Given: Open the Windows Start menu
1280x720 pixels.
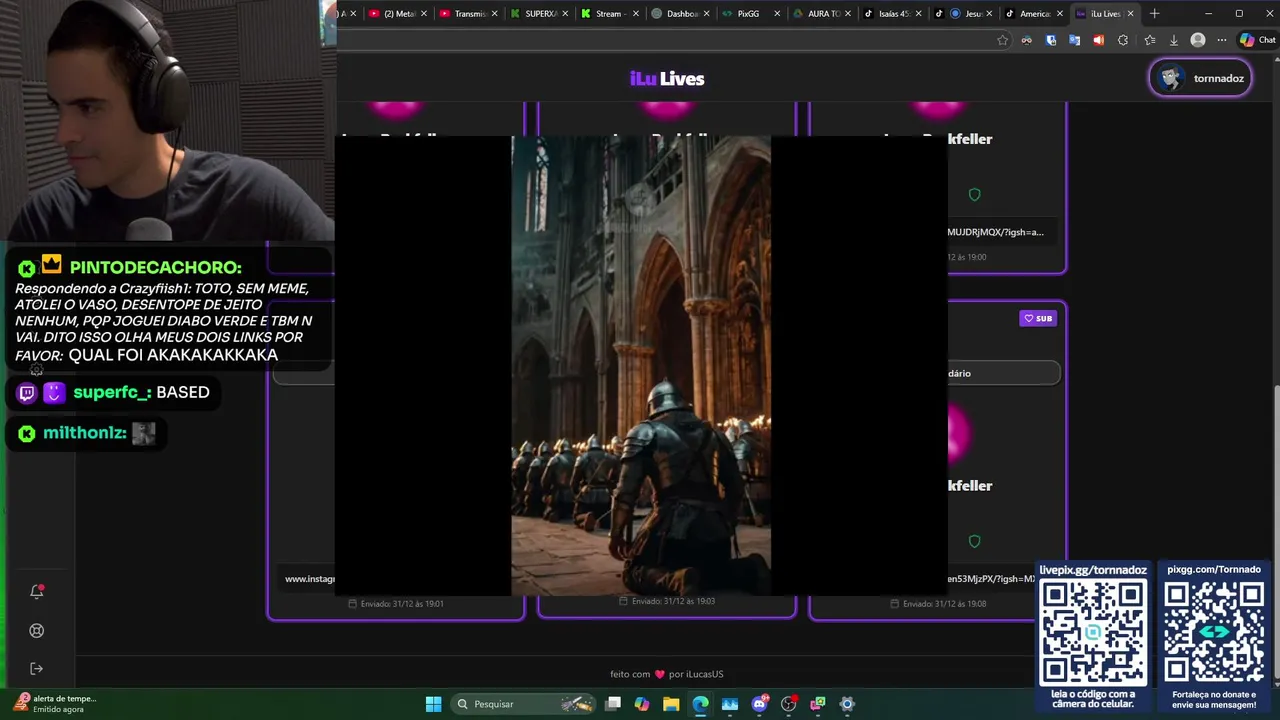Looking at the screenshot, I should click(x=433, y=704).
